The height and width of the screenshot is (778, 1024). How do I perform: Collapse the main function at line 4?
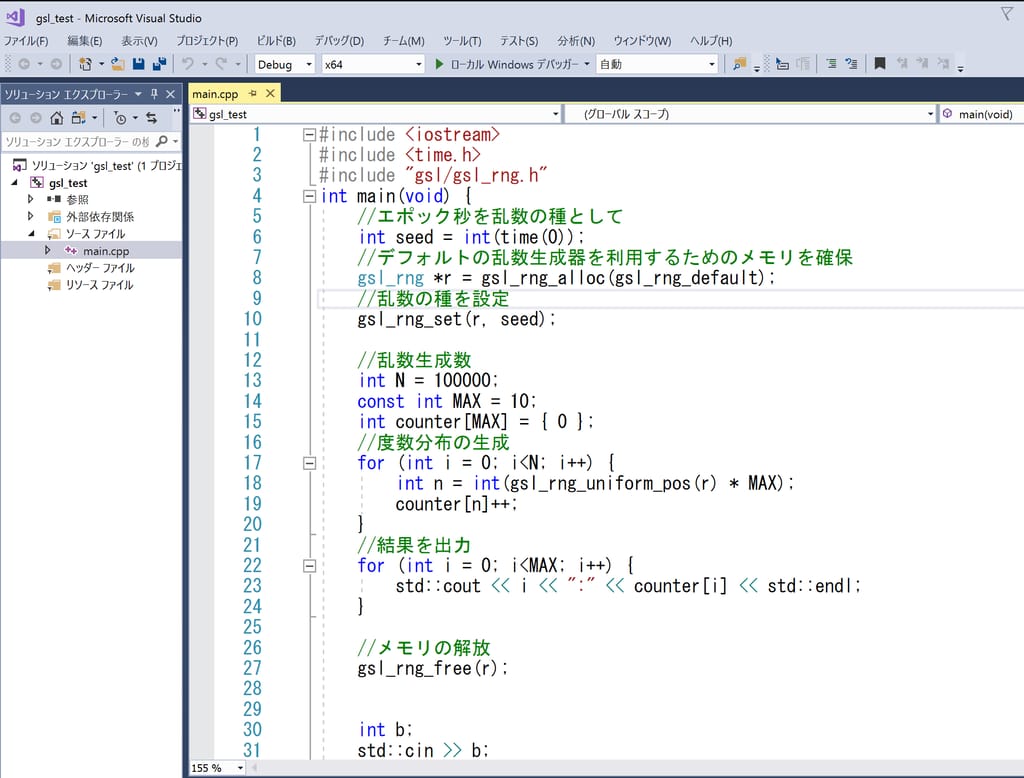[x=310, y=196]
